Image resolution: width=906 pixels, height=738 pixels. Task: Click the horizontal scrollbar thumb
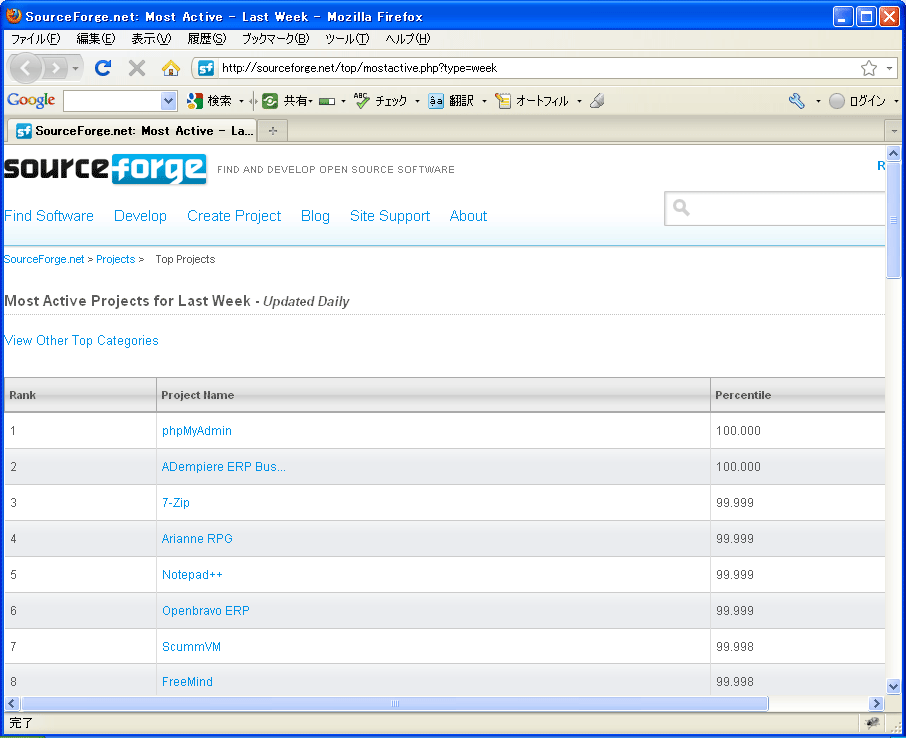pyautogui.click(x=395, y=703)
